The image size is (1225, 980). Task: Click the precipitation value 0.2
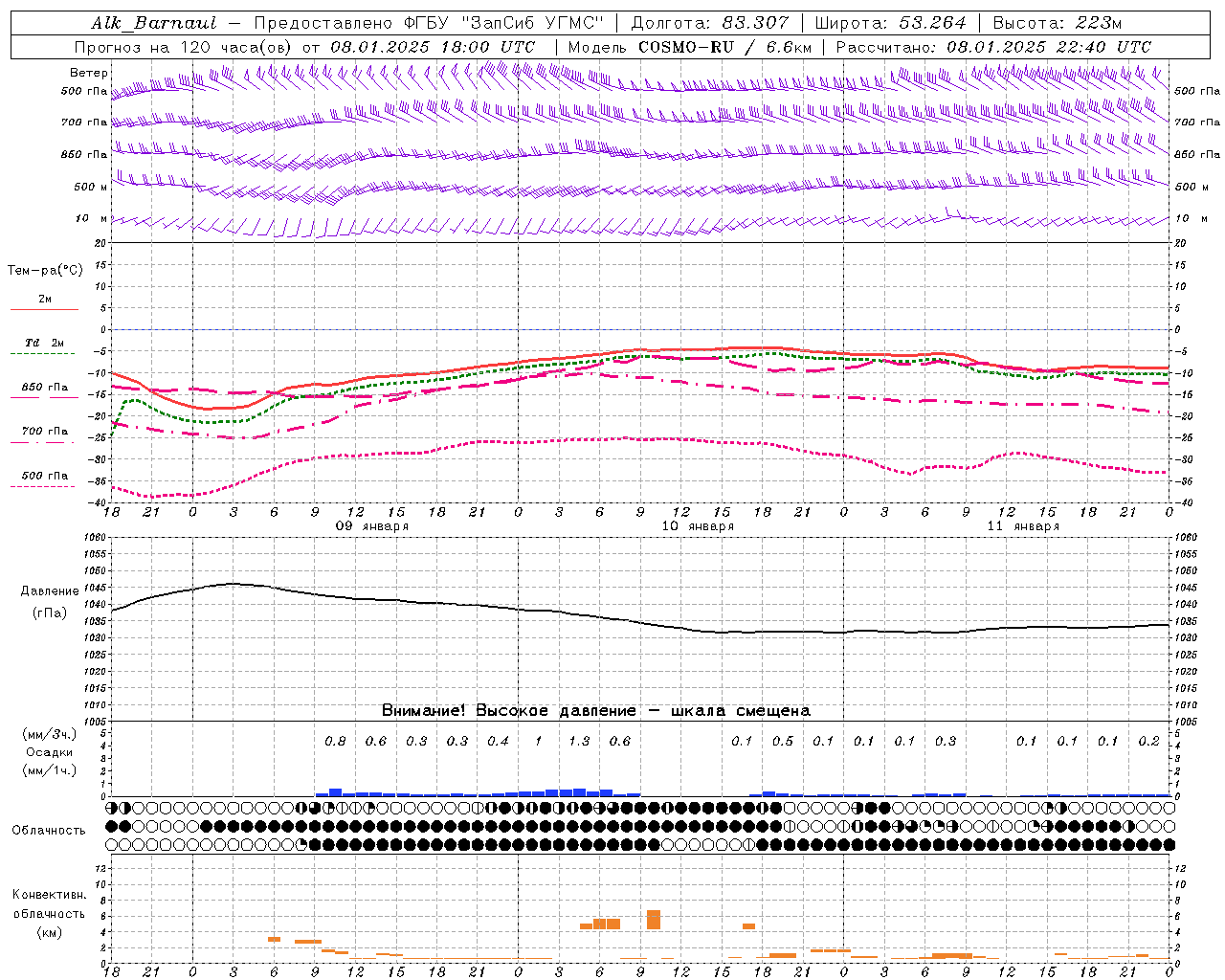(1148, 741)
